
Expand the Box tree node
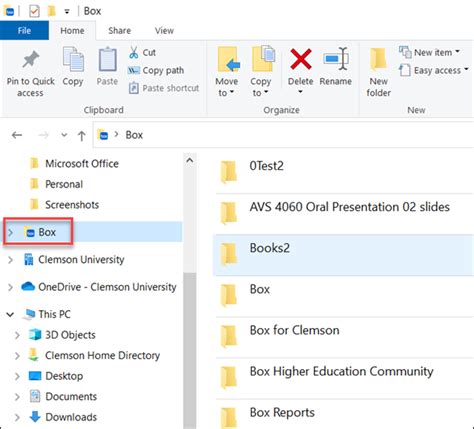tap(11, 232)
